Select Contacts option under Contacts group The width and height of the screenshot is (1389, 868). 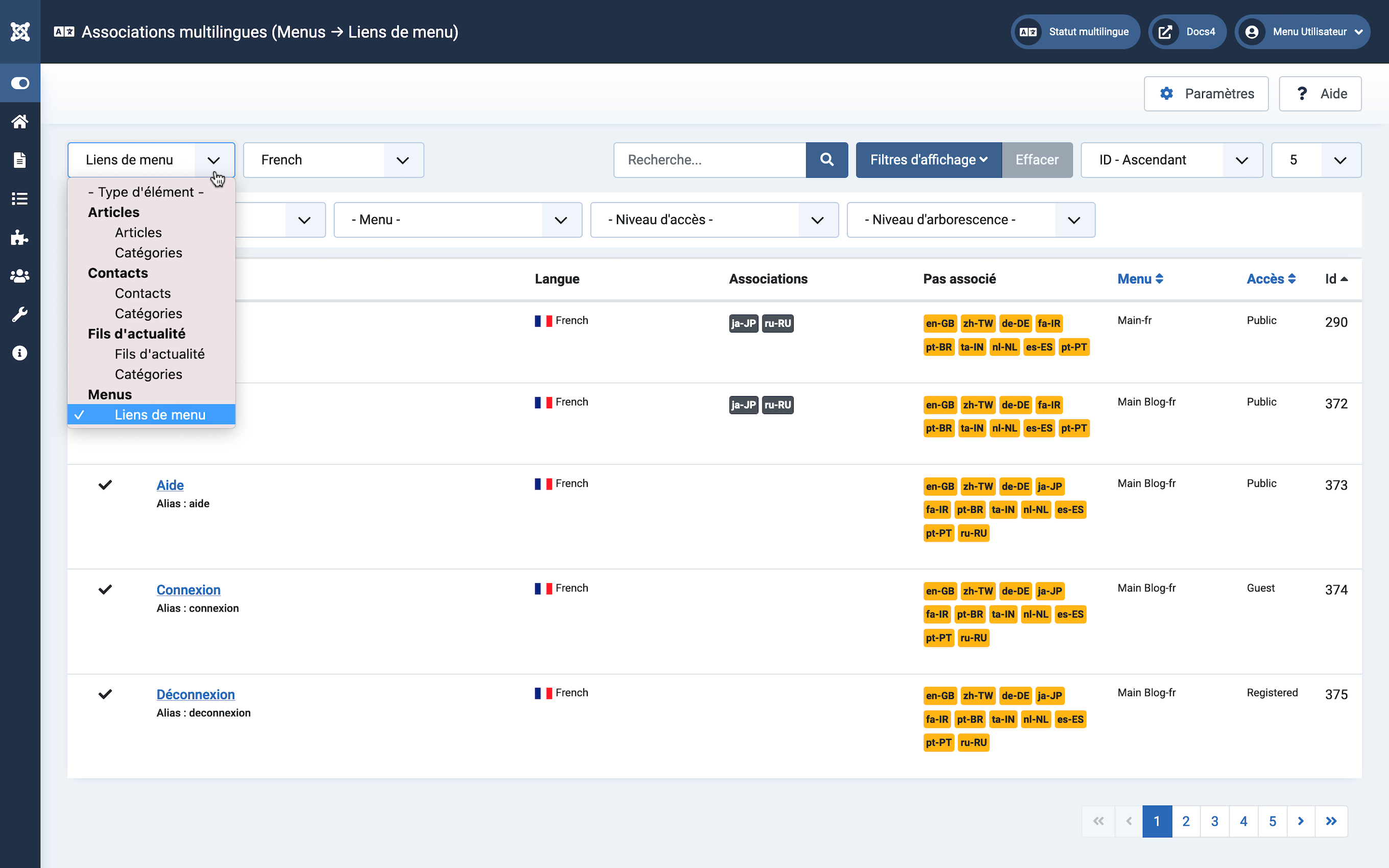[x=152, y=294]
